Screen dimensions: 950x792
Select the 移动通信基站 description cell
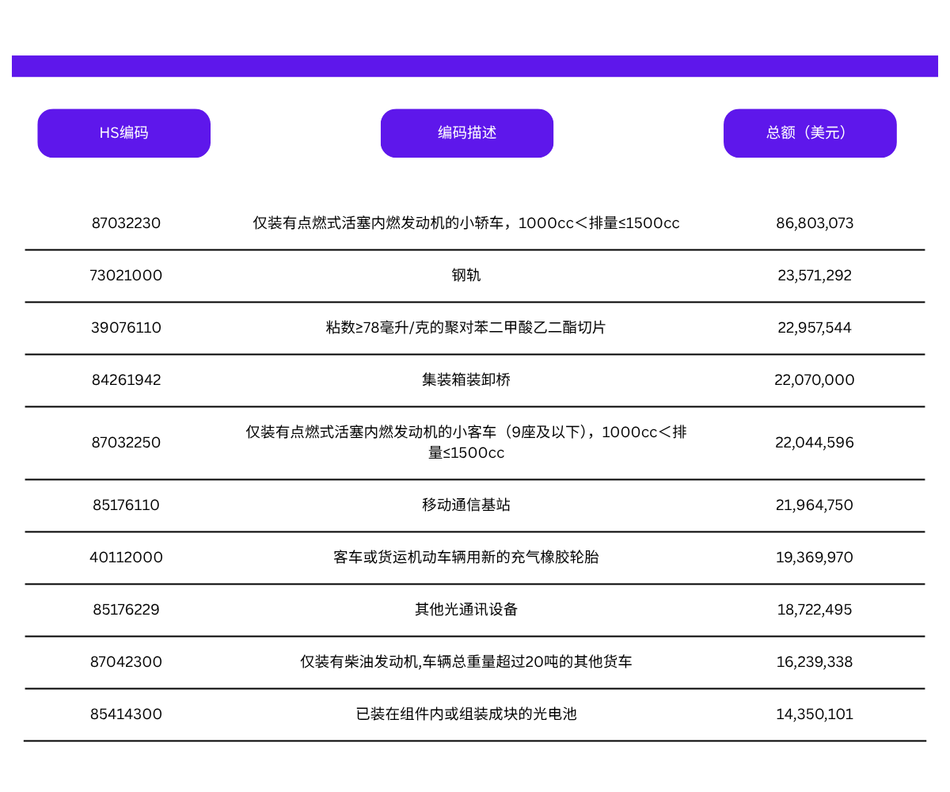[466, 505]
